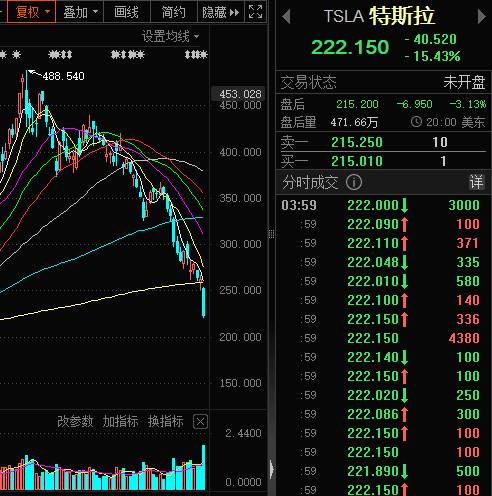Open the 叠加 overlay dropdown

[80, 12]
